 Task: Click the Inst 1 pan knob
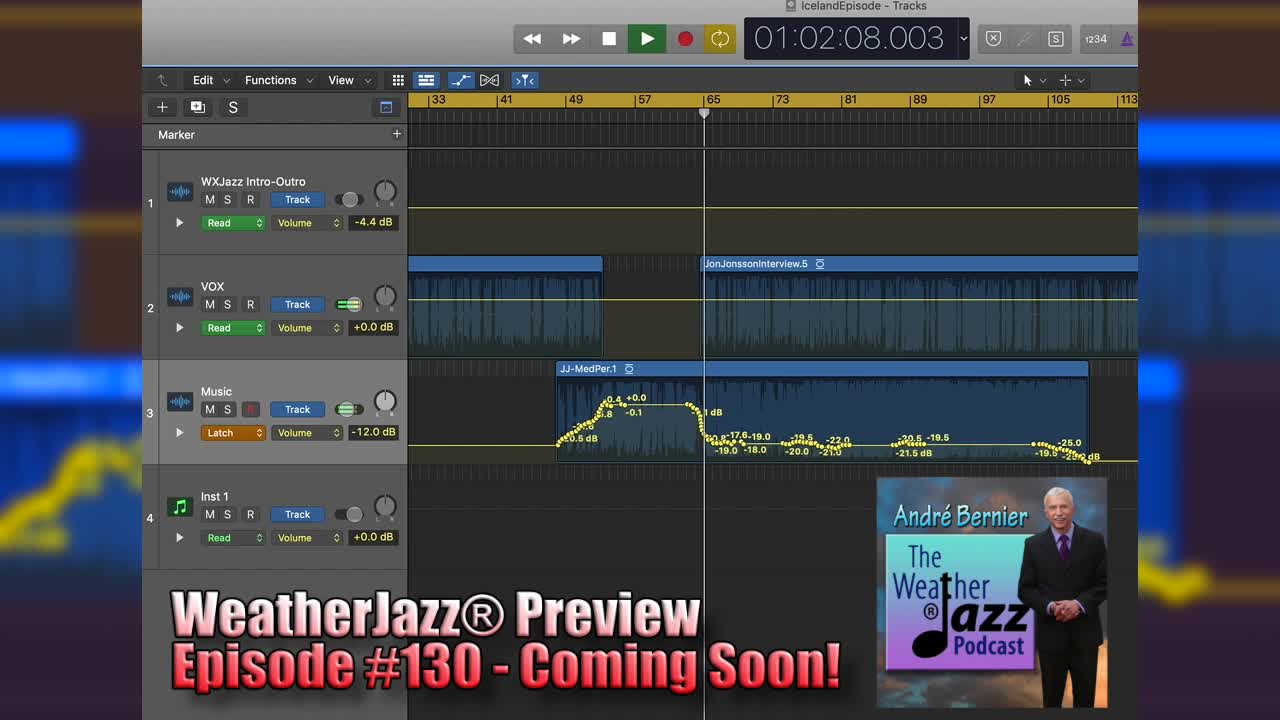(x=385, y=507)
